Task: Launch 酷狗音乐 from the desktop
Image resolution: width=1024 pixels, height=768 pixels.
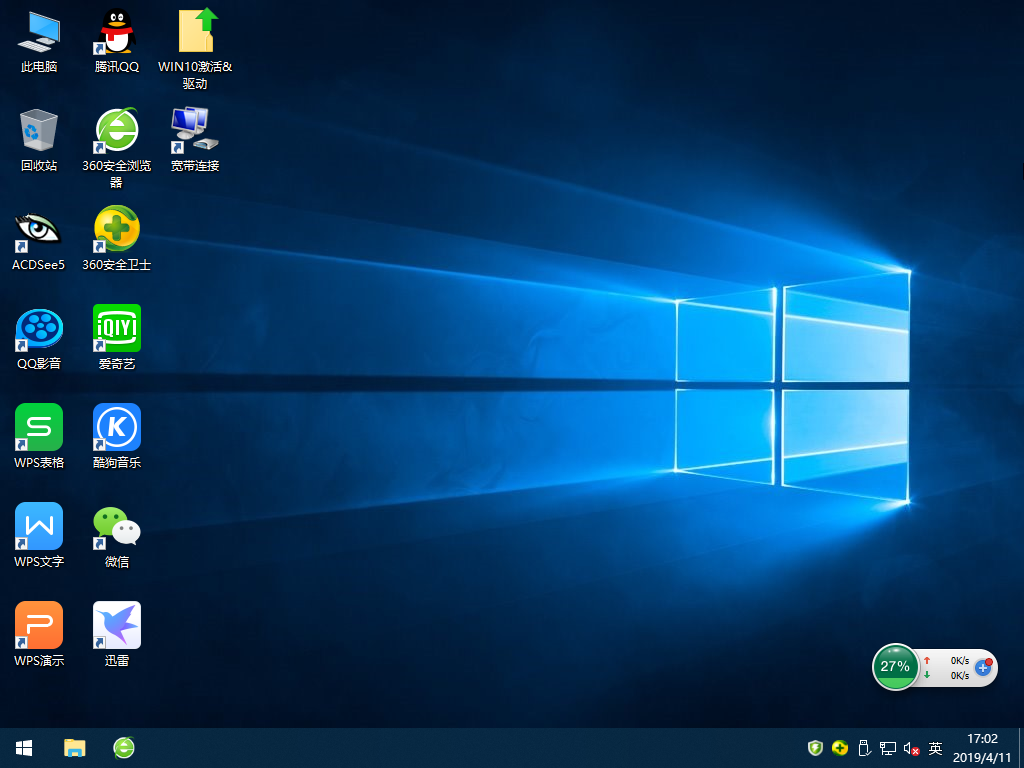Action: 117,428
